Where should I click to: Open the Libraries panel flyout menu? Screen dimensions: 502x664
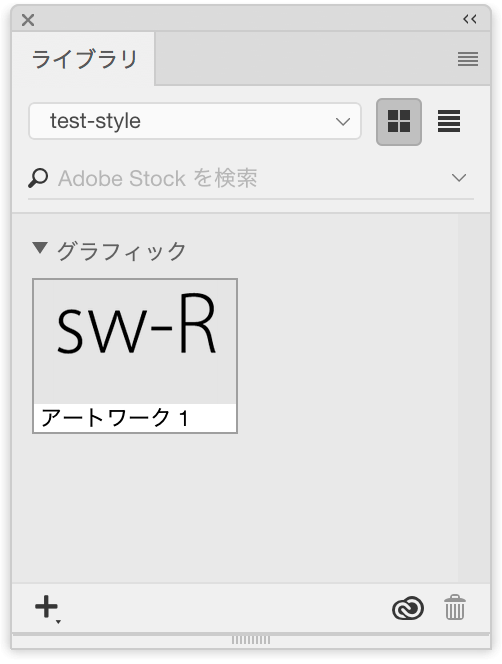pos(468,59)
